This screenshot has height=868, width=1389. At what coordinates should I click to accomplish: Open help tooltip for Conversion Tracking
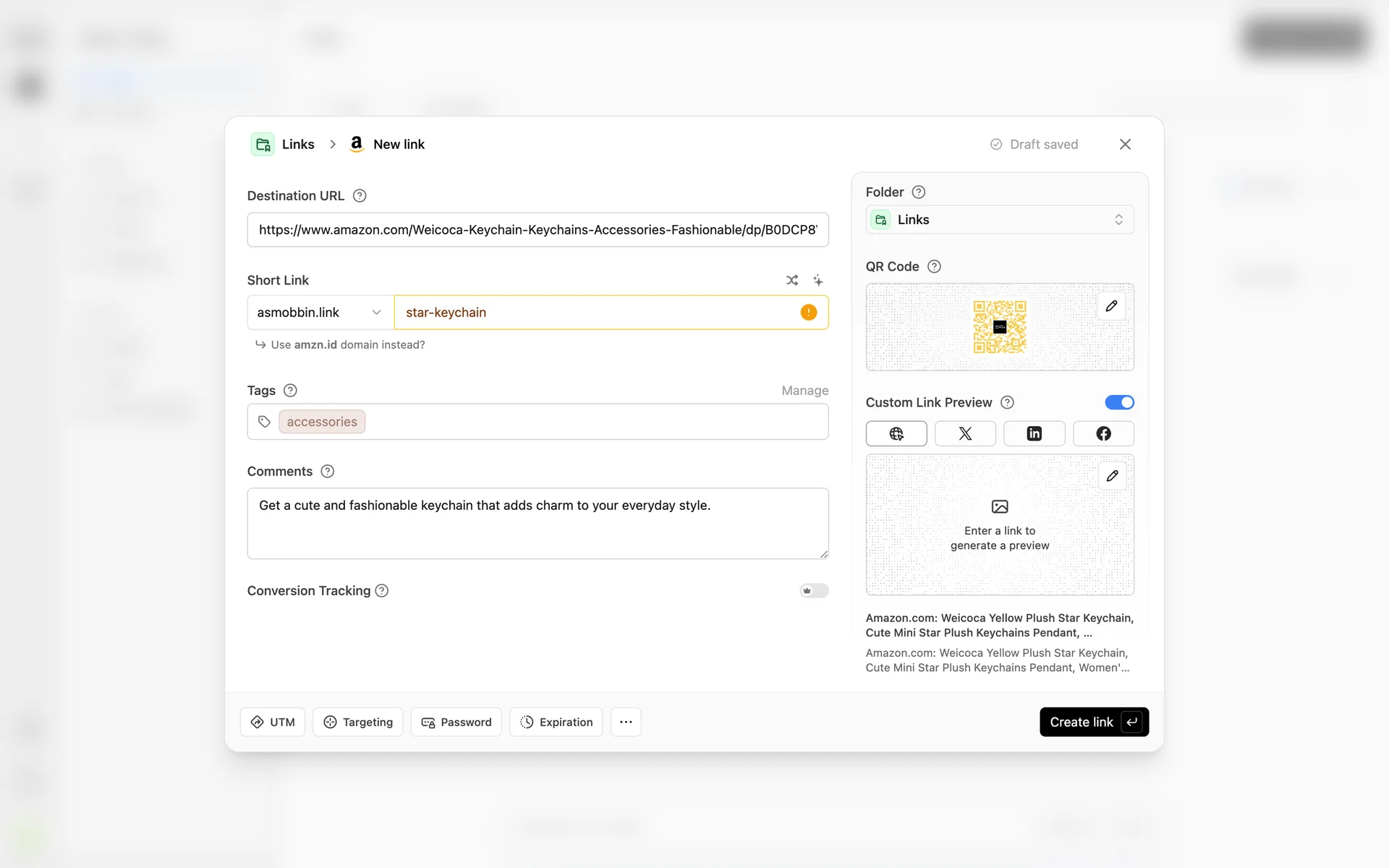382,591
